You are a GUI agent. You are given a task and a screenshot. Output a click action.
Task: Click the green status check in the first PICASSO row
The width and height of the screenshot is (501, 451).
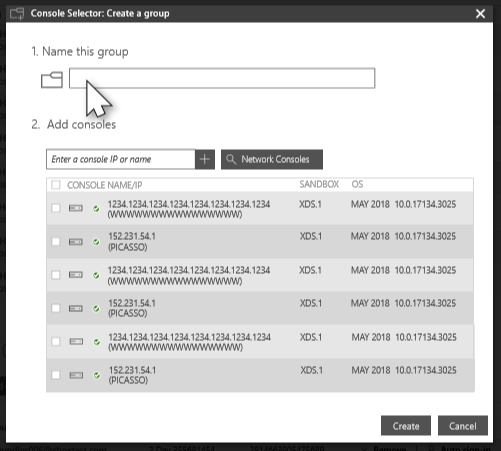96,242
